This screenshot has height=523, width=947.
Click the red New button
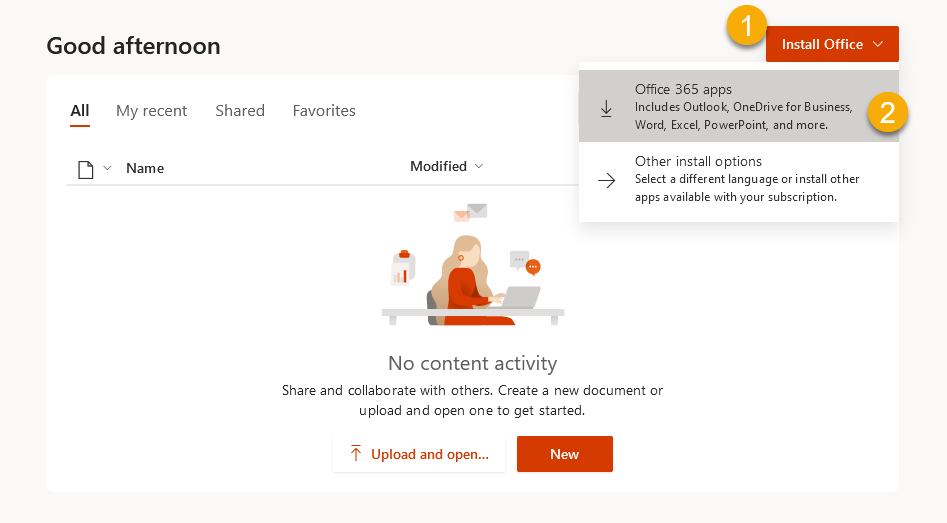pyautogui.click(x=564, y=454)
